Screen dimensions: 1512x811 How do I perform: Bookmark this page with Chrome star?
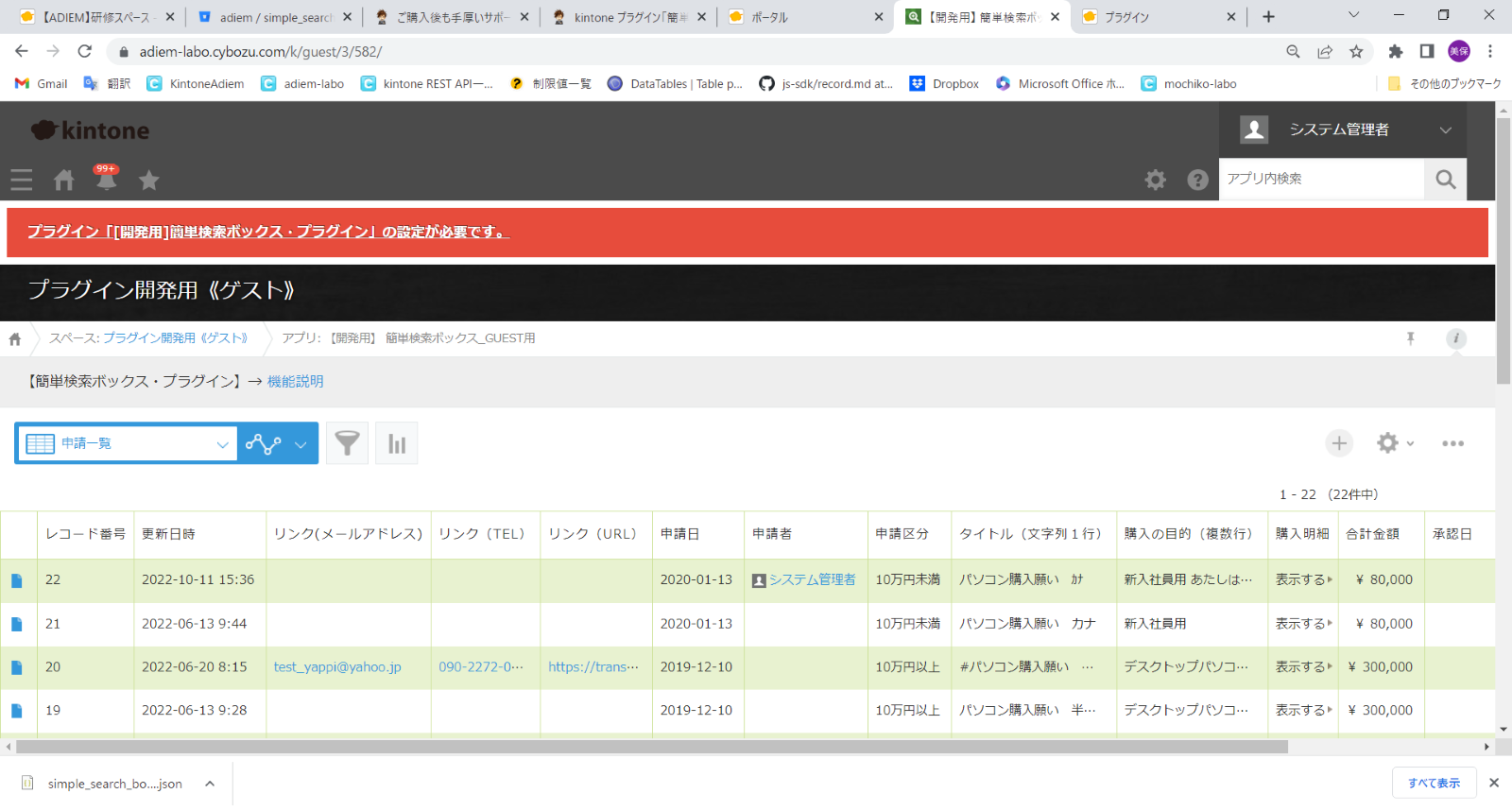click(1357, 52)
